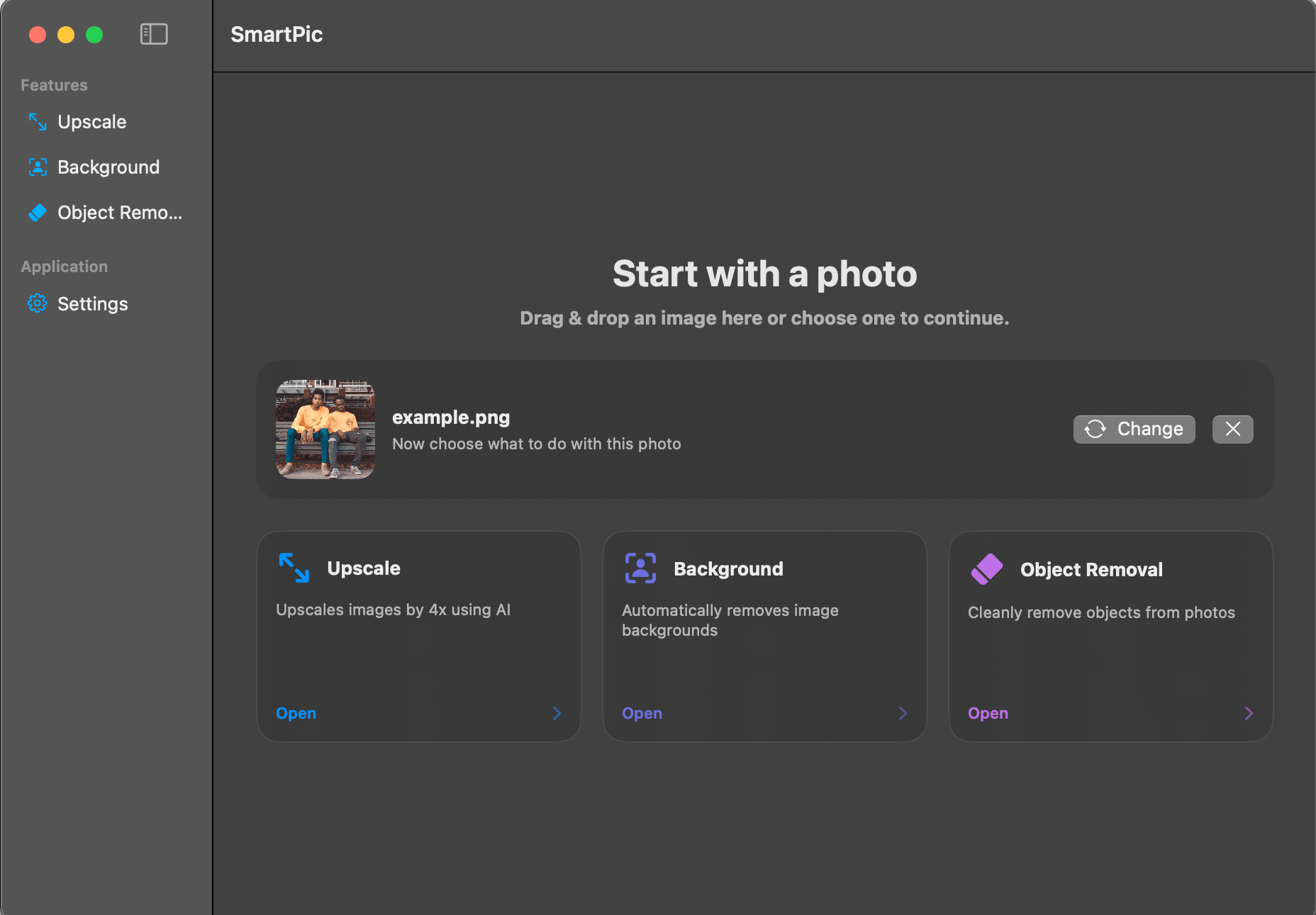Remove example.png with the X button
The image size is (1316, 915).
pyautogui.click(x=1232, y=430)
